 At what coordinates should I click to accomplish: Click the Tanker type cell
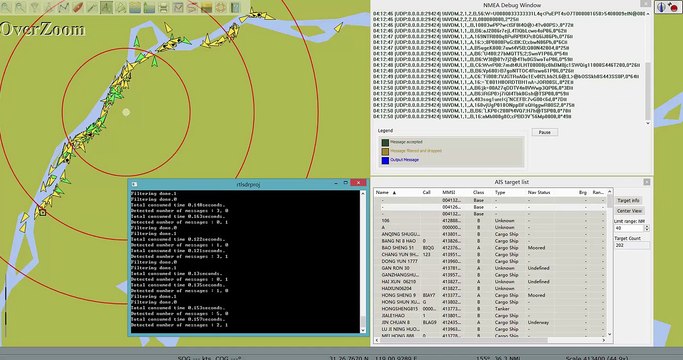pos(502,309)
